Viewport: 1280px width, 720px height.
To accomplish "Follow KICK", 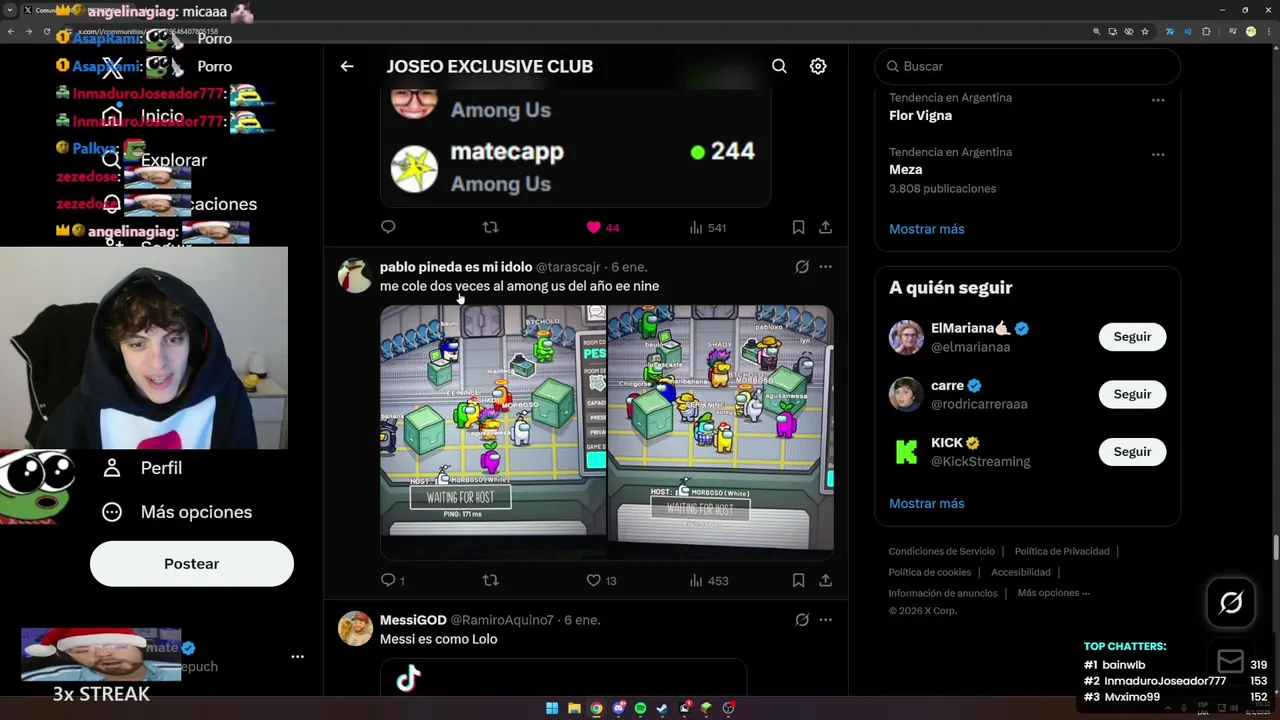I will 1132,452.
